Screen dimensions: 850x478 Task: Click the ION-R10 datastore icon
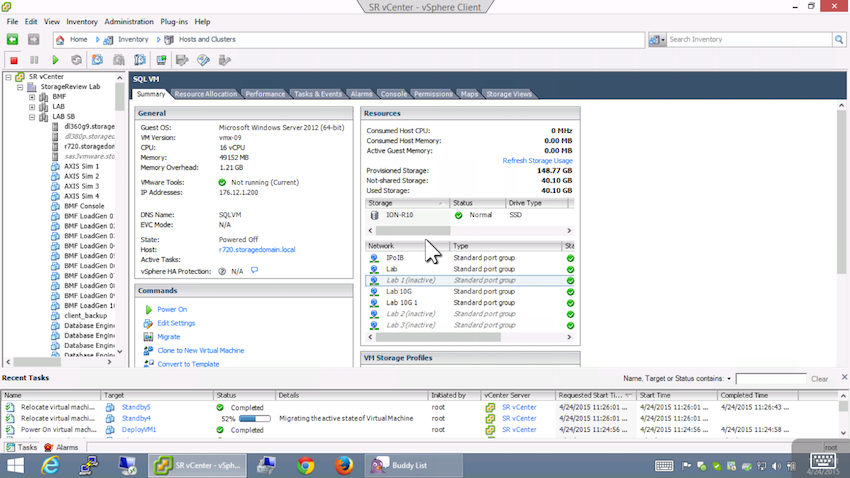point(375,215)
